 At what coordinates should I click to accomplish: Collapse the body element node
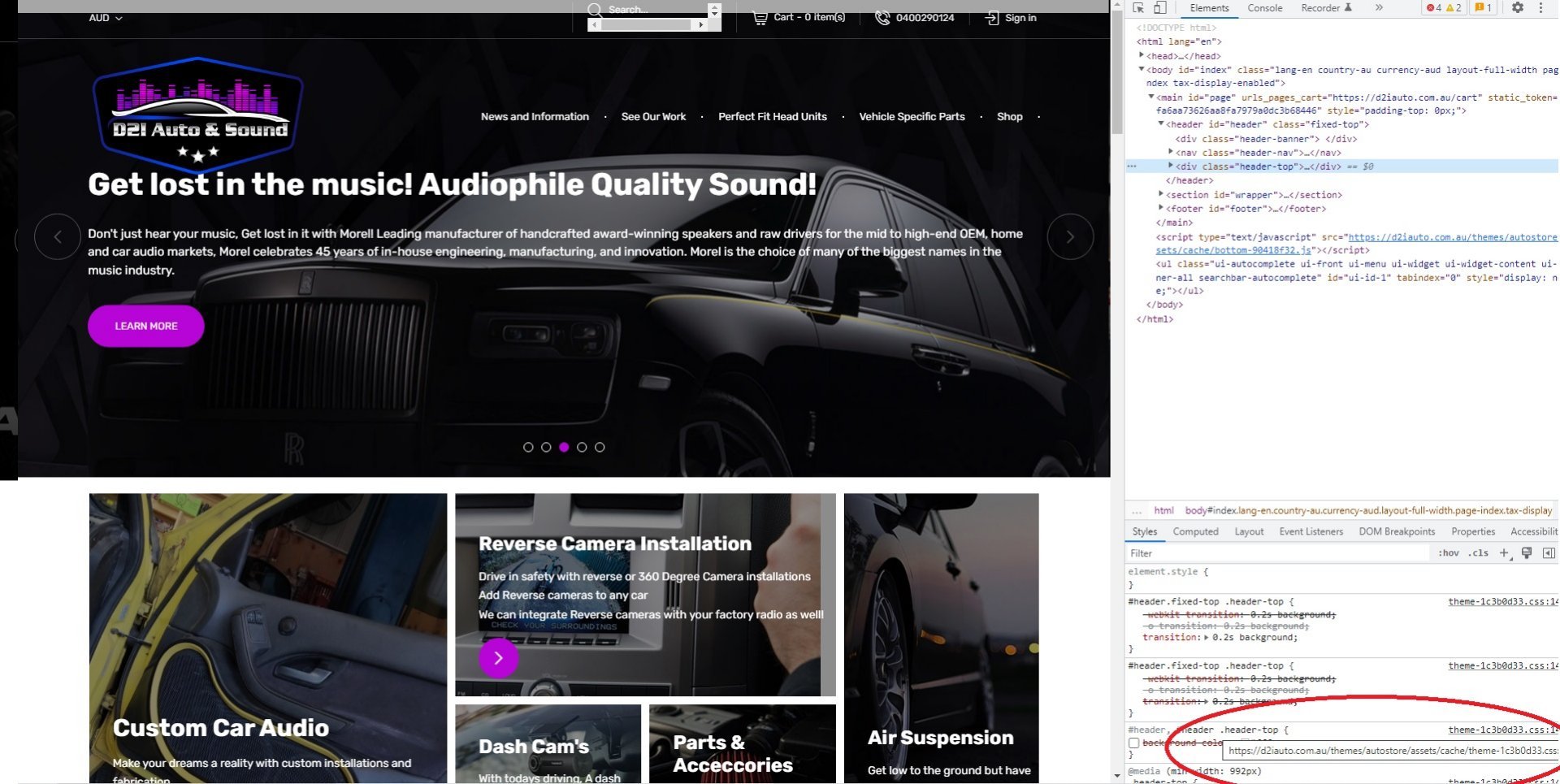tap(1142, 70)
